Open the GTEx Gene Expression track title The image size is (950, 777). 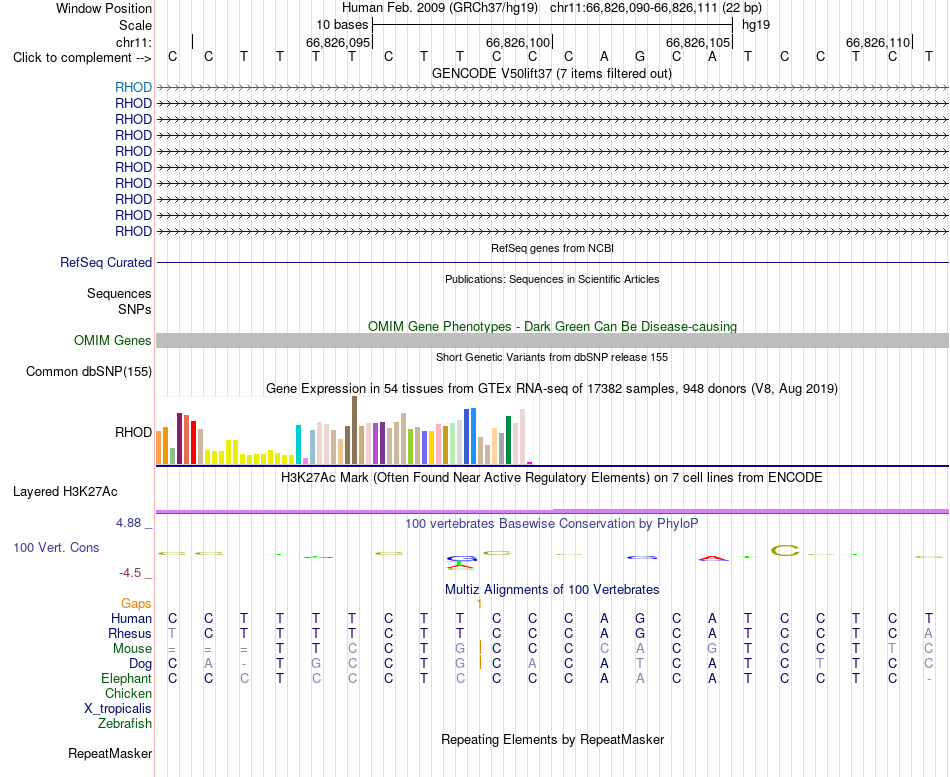552,388
